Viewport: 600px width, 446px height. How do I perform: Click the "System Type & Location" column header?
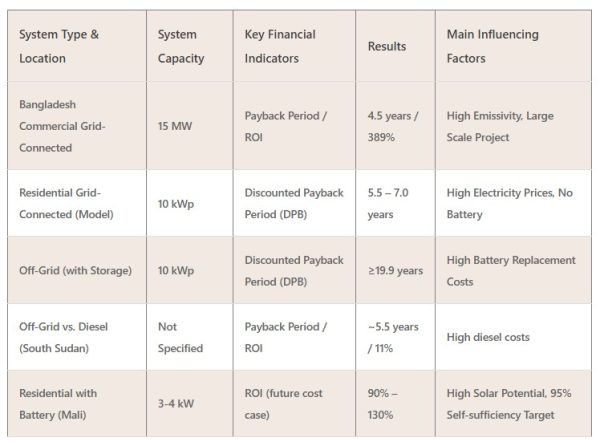tap(59, 46)
